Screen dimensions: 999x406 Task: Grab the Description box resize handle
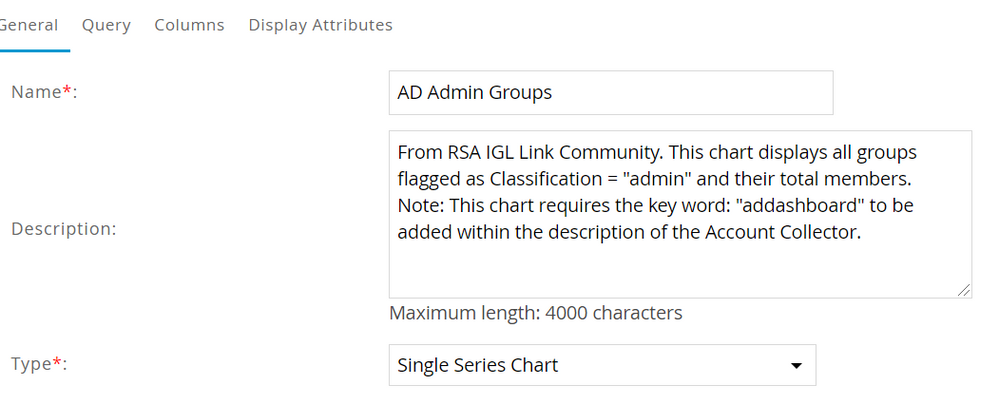coord(962,289)
